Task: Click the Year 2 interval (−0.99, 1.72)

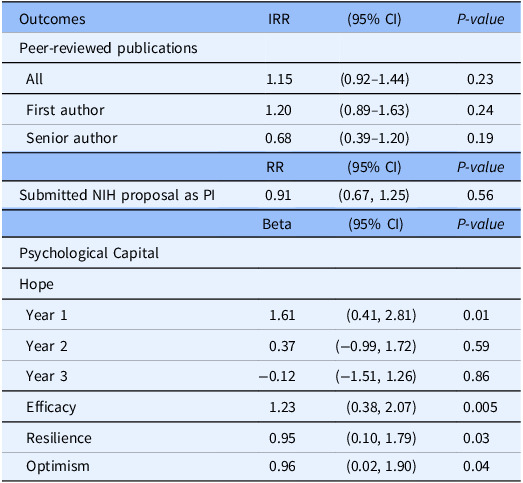Action: [376, 346]
